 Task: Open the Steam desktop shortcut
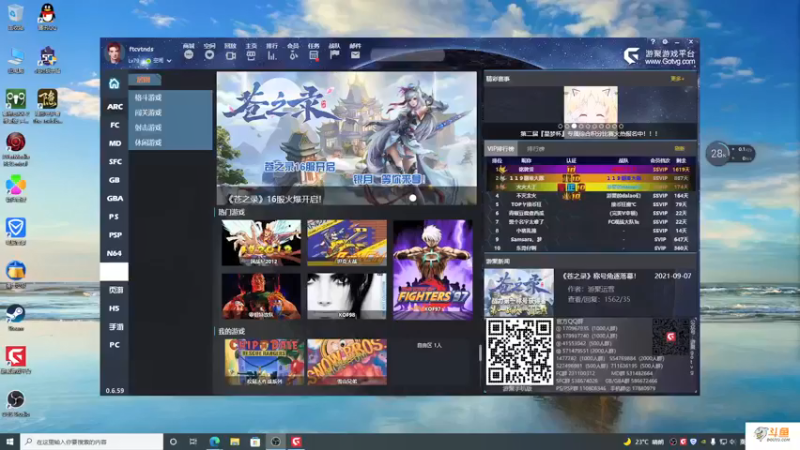(x=15, y=317)
